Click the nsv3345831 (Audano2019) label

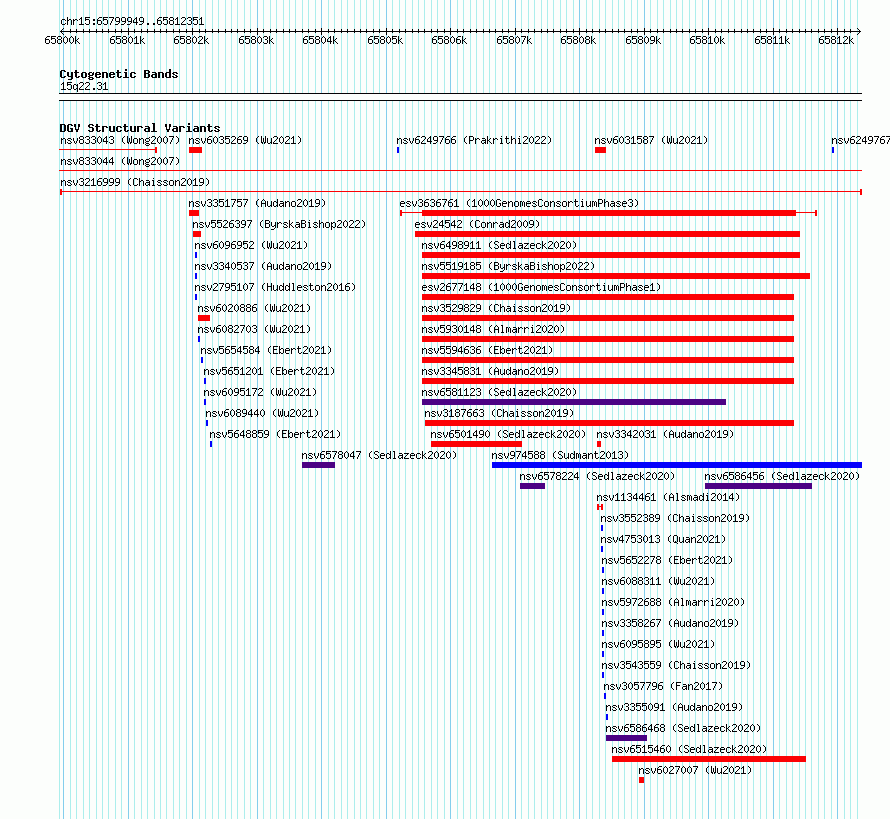(490, 371)
